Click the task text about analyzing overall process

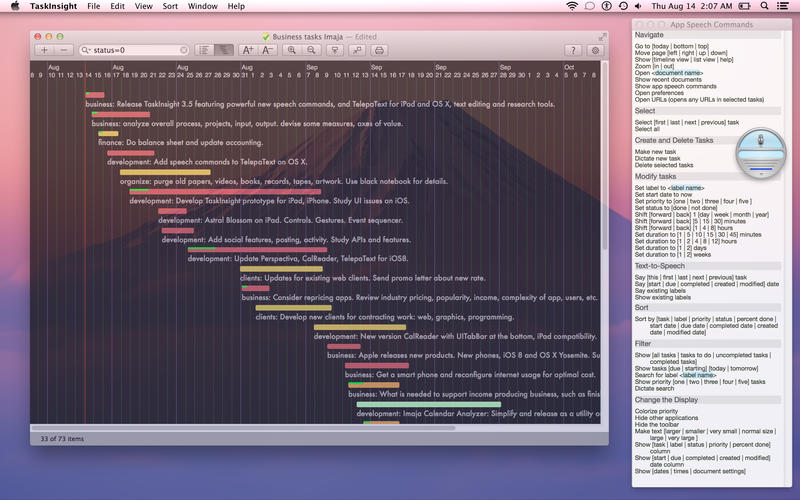(247, 123)
